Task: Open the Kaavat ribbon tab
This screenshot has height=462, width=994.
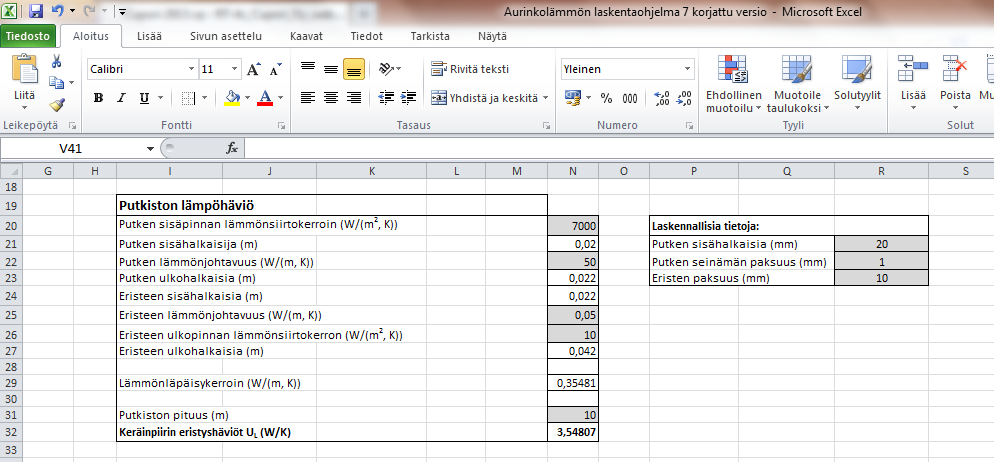Action: click(x=307, y=36)
